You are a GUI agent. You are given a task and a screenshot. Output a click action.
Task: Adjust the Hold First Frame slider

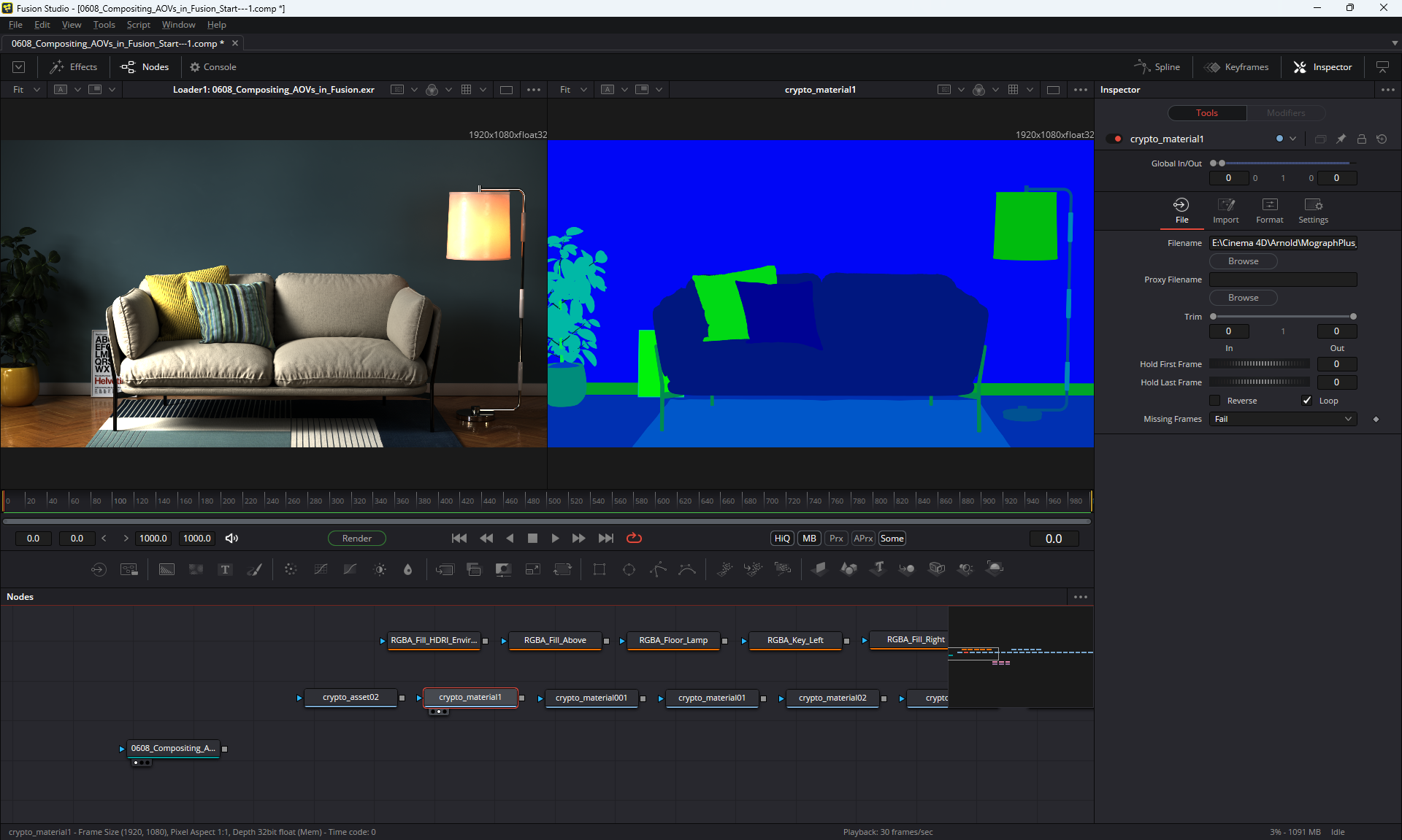click(x=1259, y=364)
